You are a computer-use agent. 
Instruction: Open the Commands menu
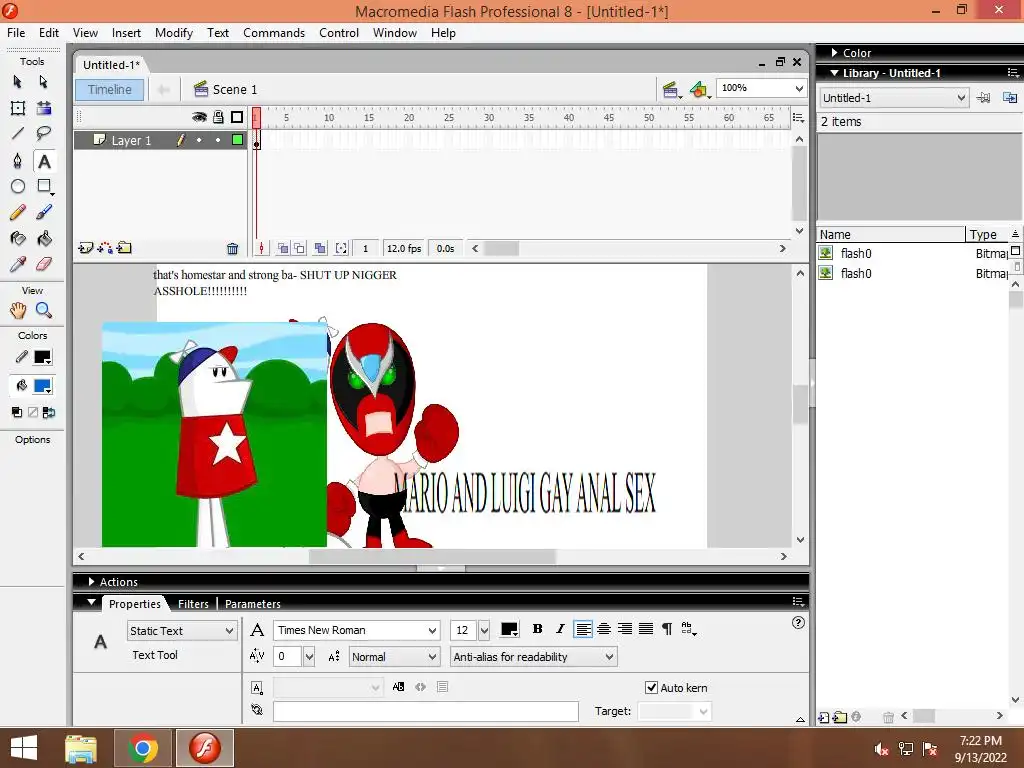click(274, 33)
